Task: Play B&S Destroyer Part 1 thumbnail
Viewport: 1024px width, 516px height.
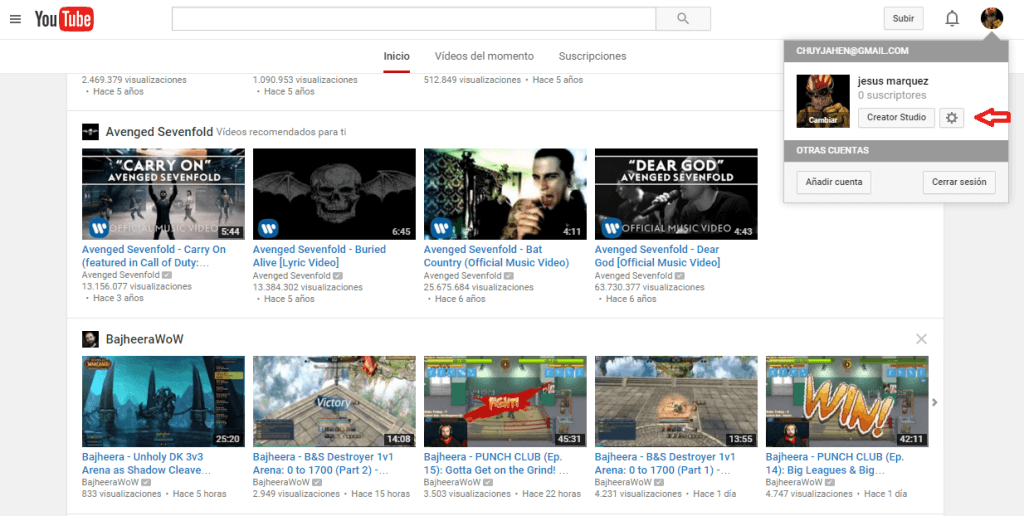Action: (x=677, y=402)
